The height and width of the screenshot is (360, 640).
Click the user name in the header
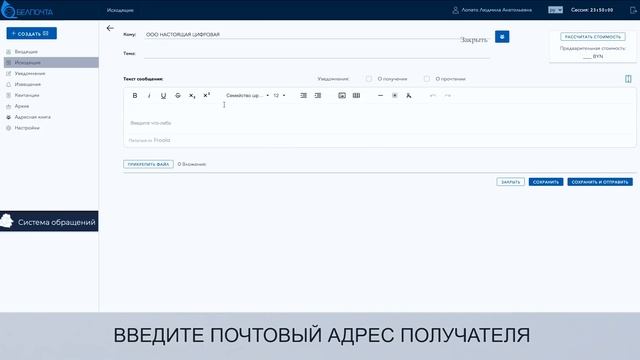[x=497, y=10]
